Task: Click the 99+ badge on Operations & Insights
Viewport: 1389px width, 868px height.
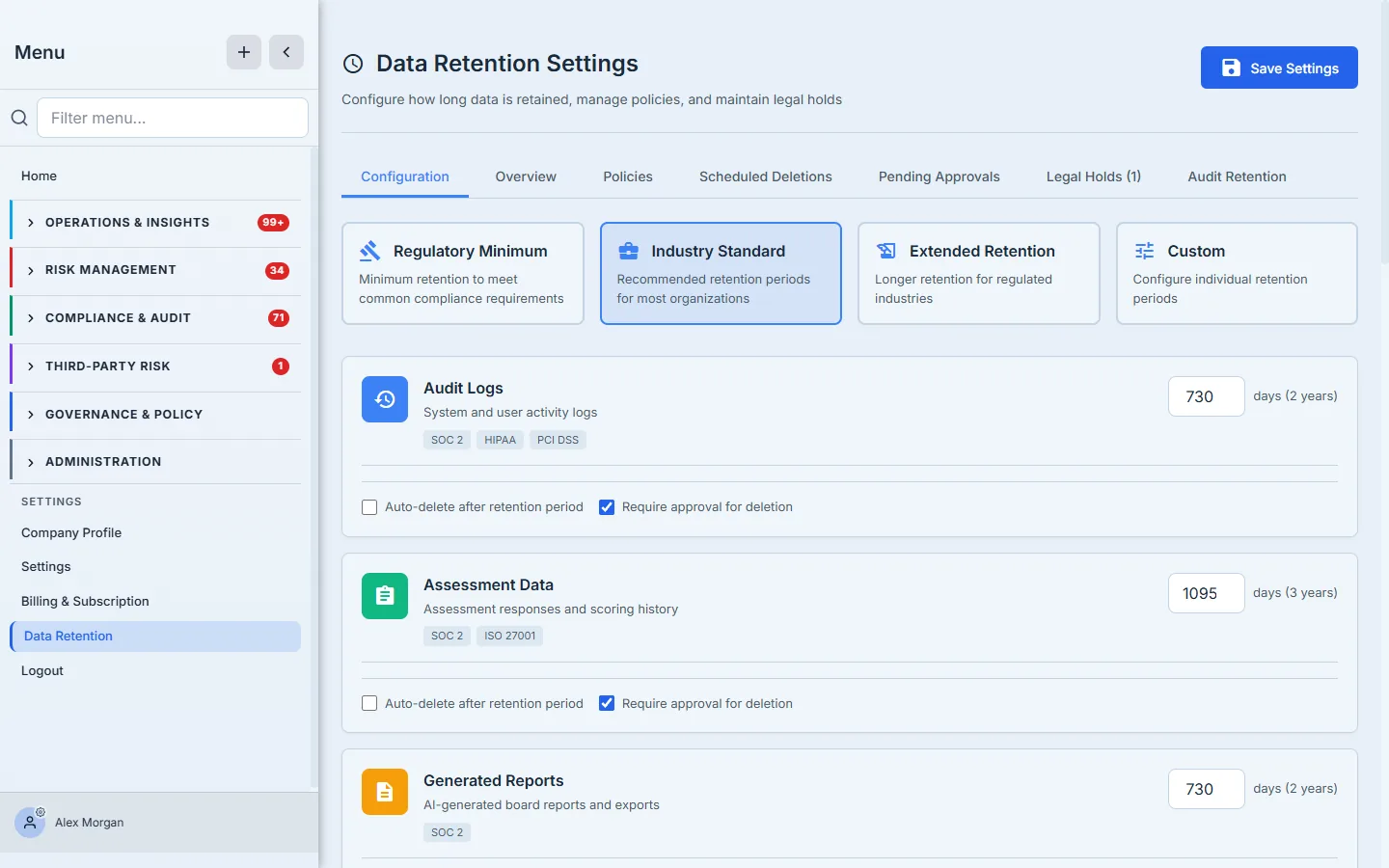Action: 273,223
